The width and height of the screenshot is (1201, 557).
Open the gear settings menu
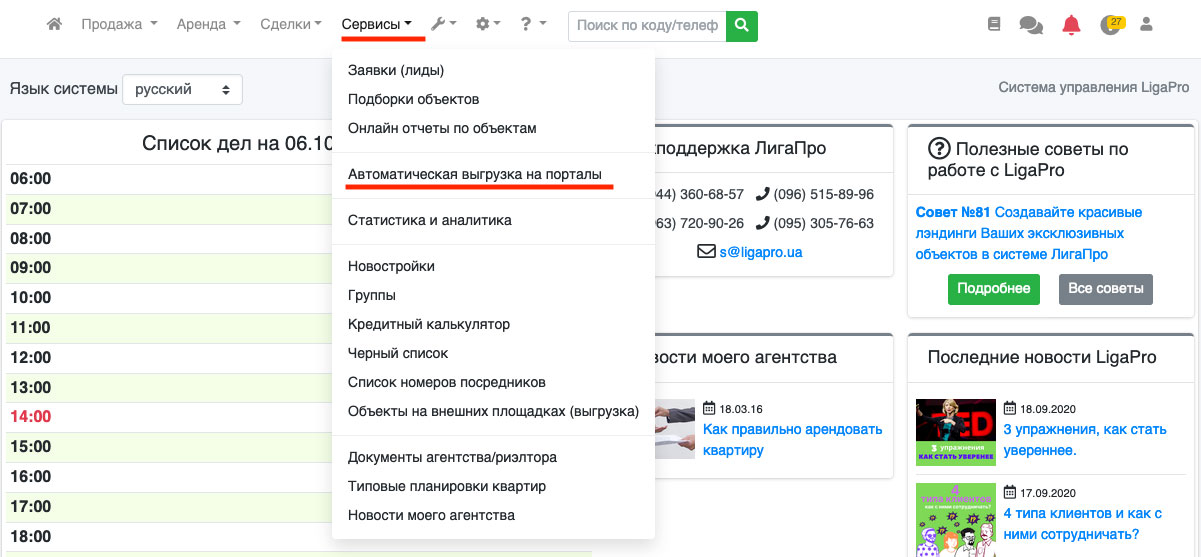point(488,24)
